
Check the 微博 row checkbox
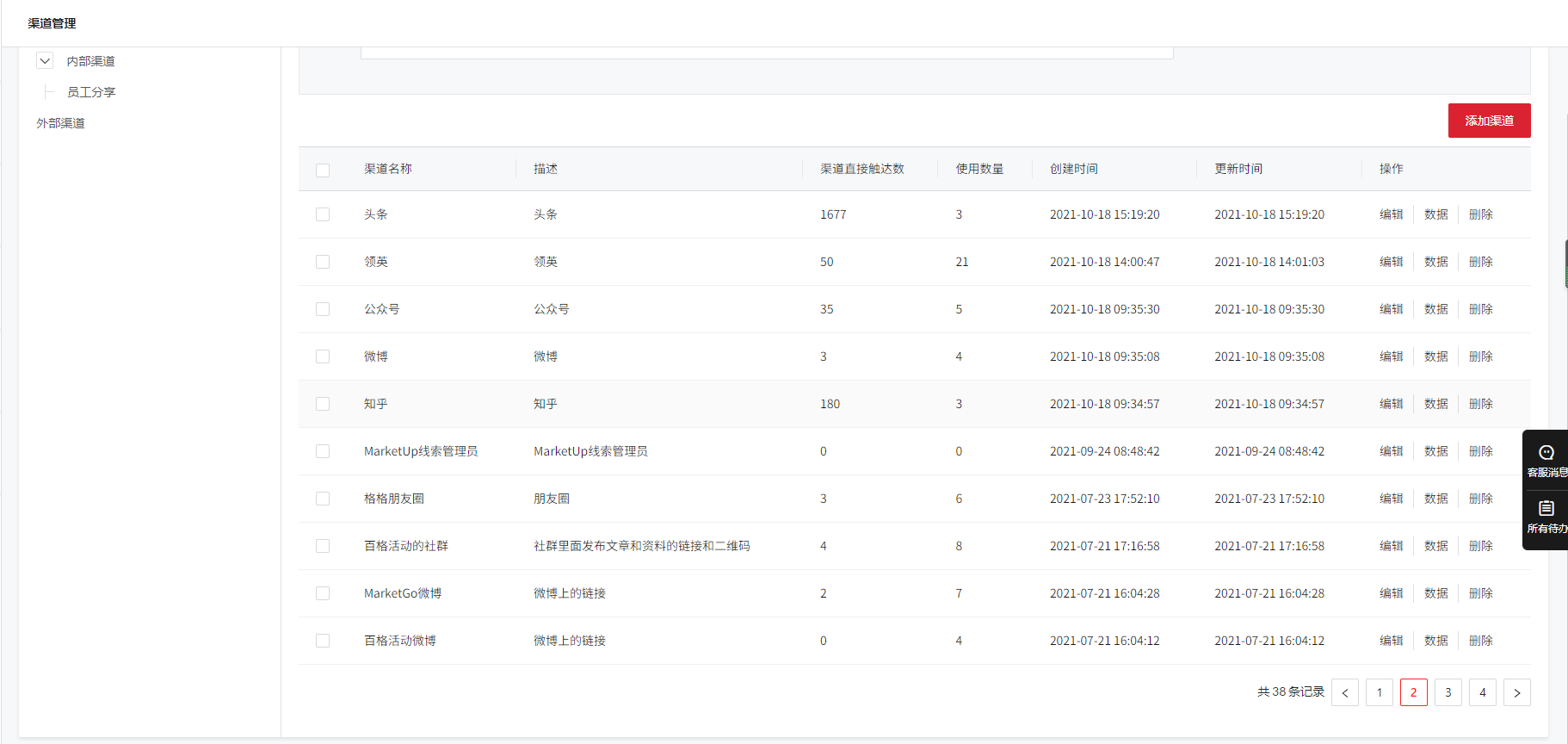tap(323, 356)
